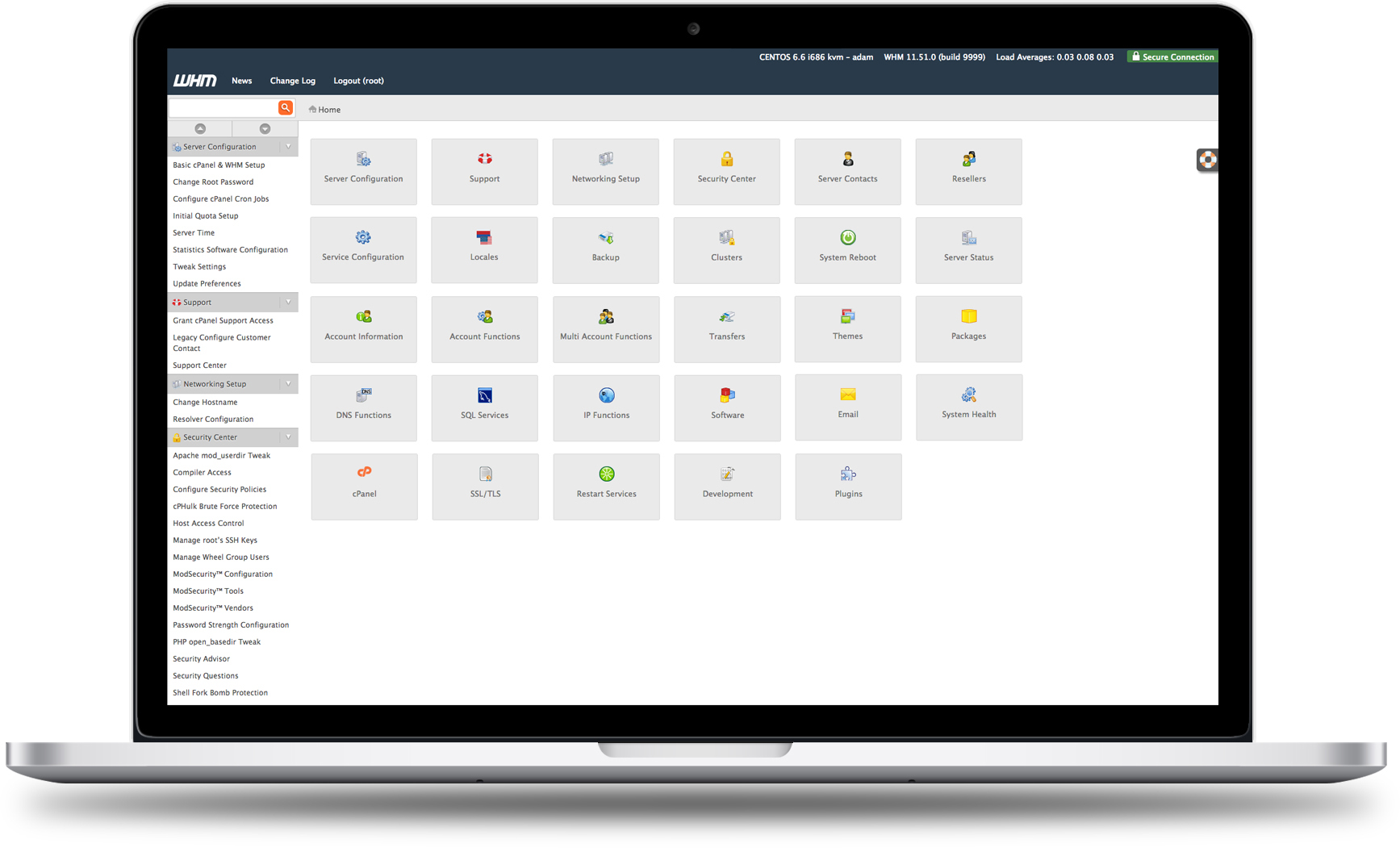The width and height of the screenshot is (1400, 848).
Task: Click the Secure Connection badge
Action: coord(1172,56)
